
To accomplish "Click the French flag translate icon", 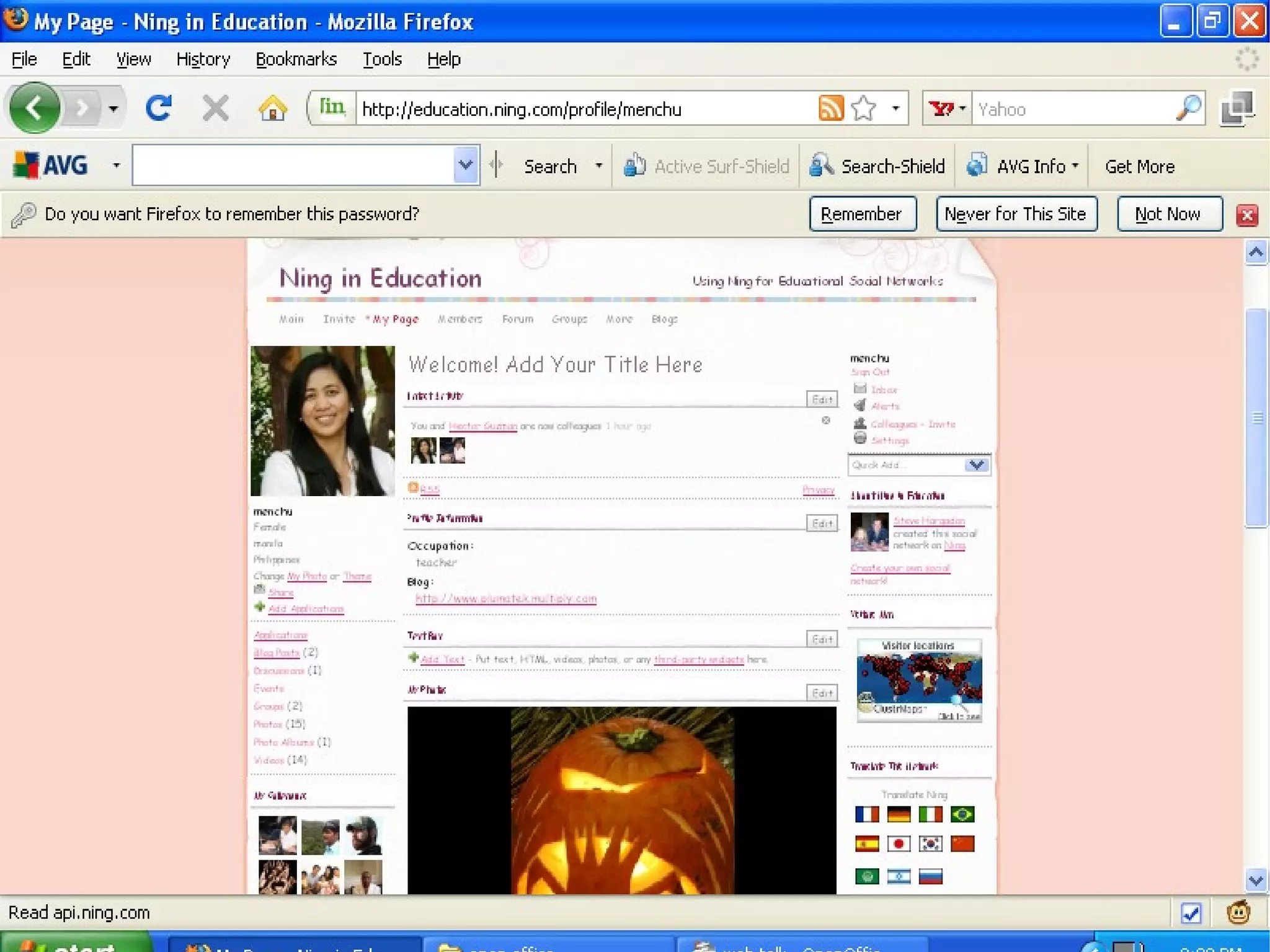I will [866, 814].
